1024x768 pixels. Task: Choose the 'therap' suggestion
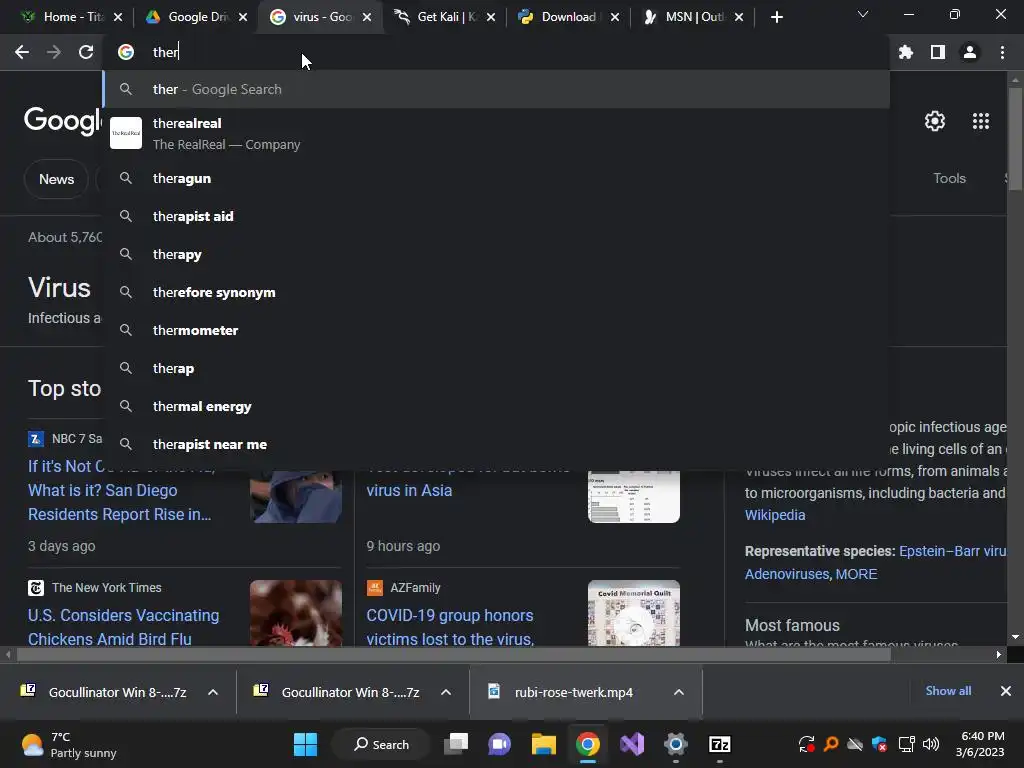click(x=496, y=368)
